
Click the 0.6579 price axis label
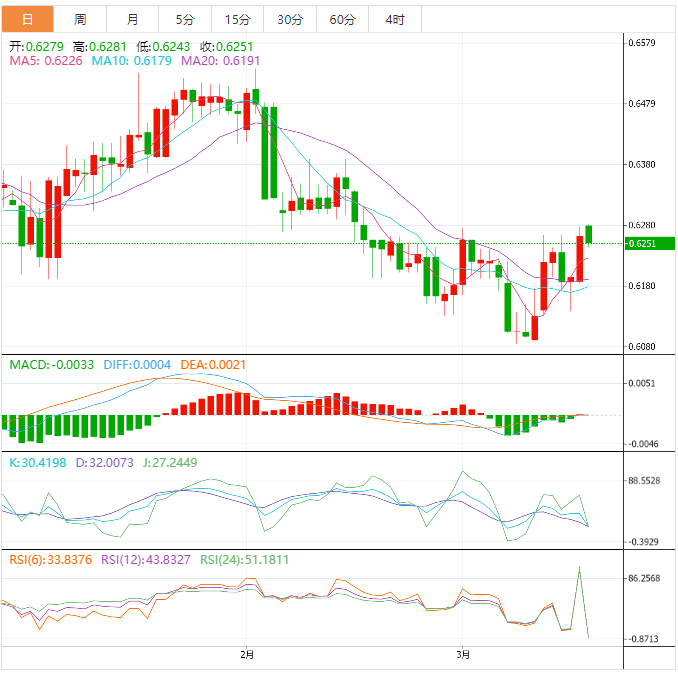tap(642, 43)
